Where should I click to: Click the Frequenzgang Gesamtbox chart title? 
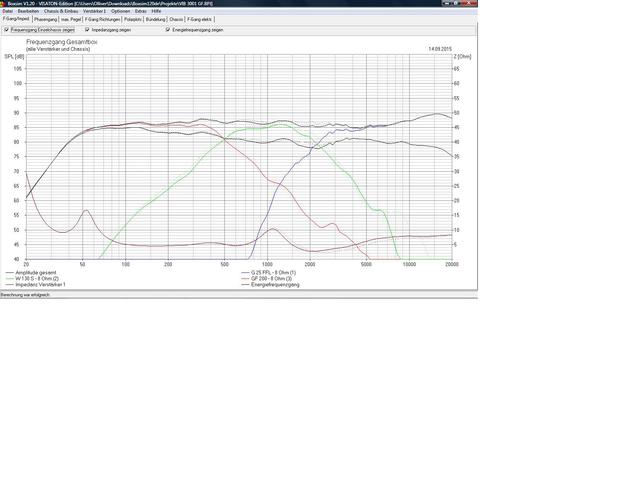tap(62, 42)
